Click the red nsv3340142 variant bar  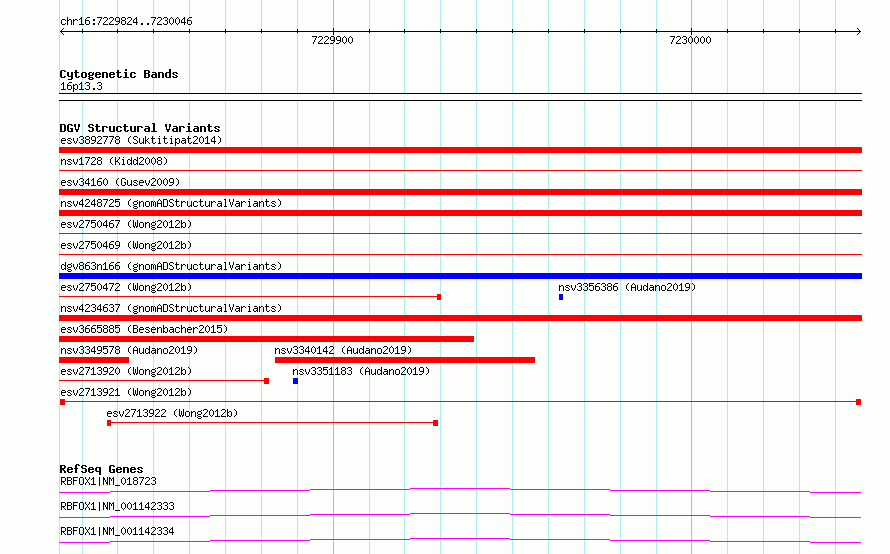tap(405, 360)
